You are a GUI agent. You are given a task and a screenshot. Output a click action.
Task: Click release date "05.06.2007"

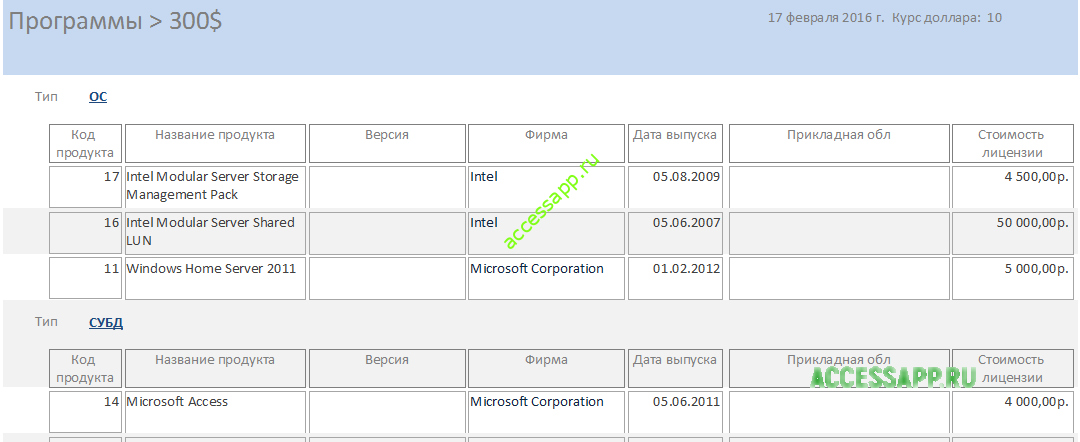tap(675, 233)
